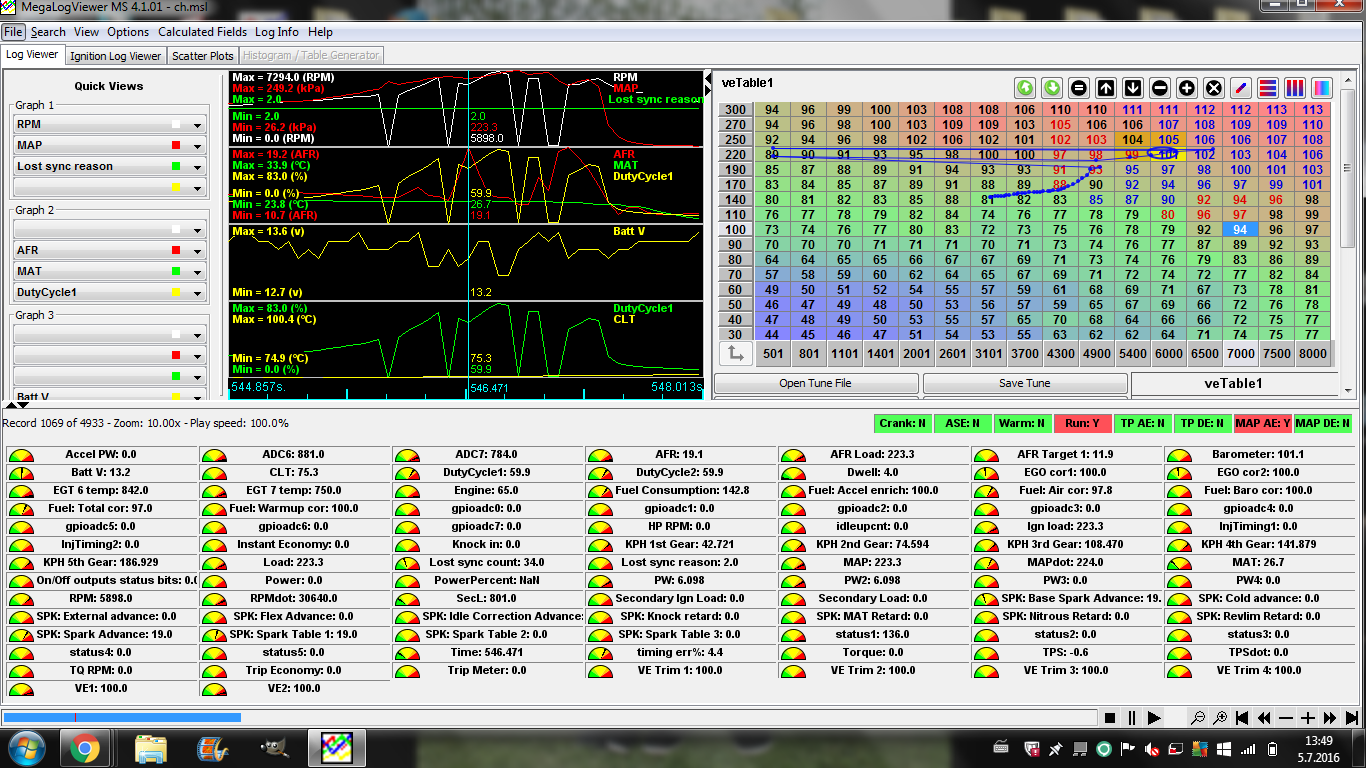Click the log position progress bar
Image resolution: width=1366 pixels, height=768 pixels.
(x=549, y=717)
